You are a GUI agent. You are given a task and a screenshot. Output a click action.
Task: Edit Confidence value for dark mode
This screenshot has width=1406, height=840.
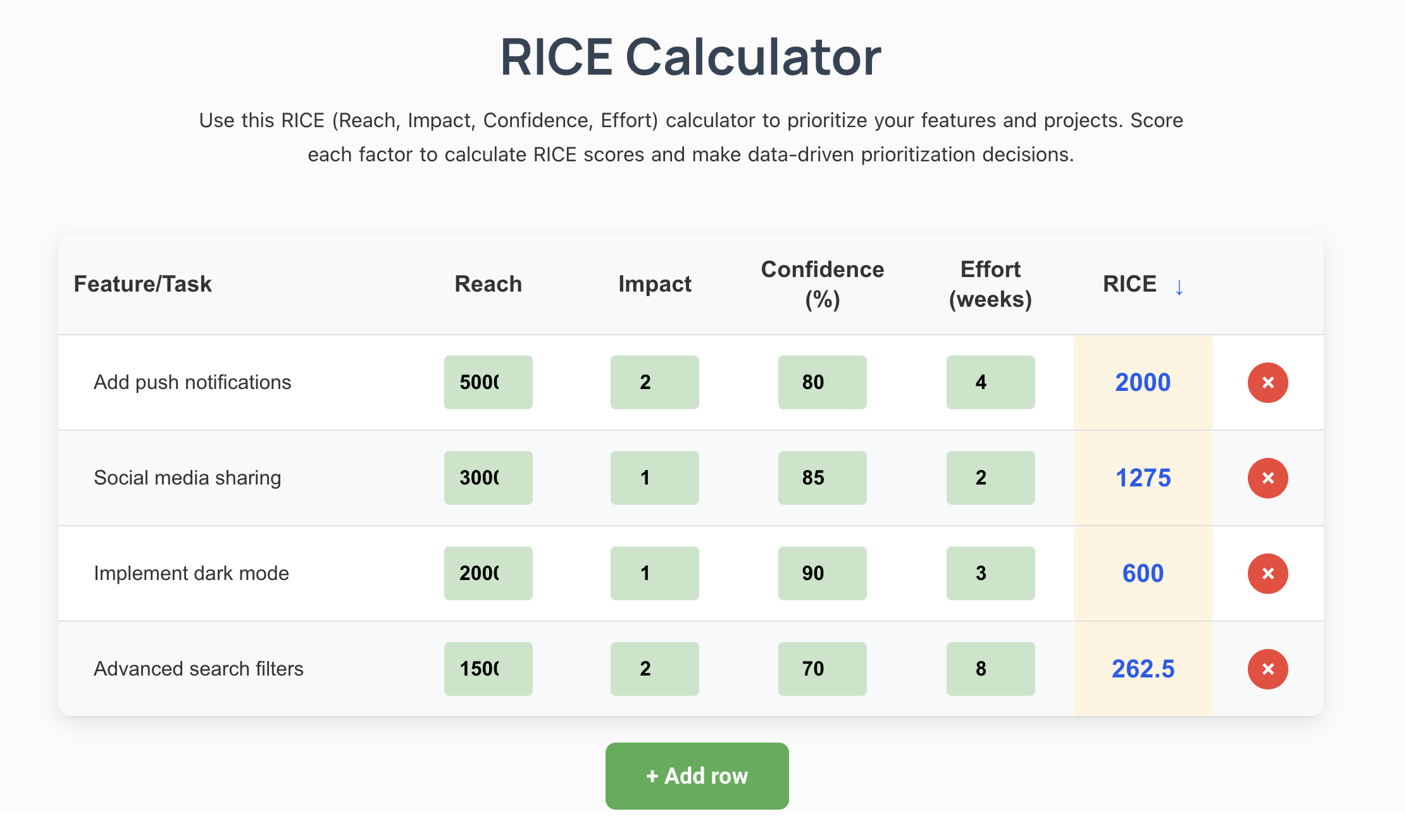click(x=822, y=574)
